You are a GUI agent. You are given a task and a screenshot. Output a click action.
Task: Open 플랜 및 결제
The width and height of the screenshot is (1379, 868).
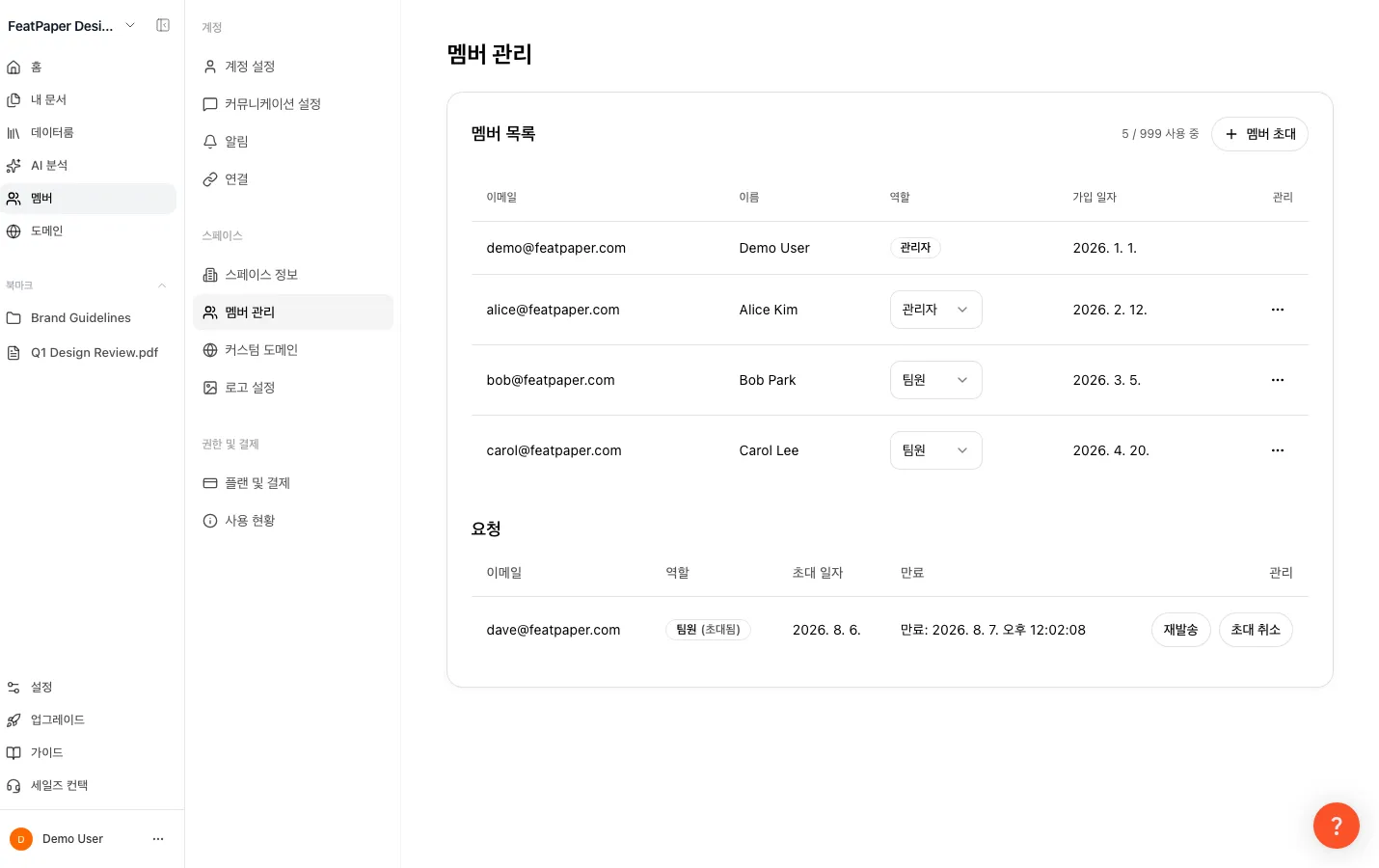(x=293, y=483)
